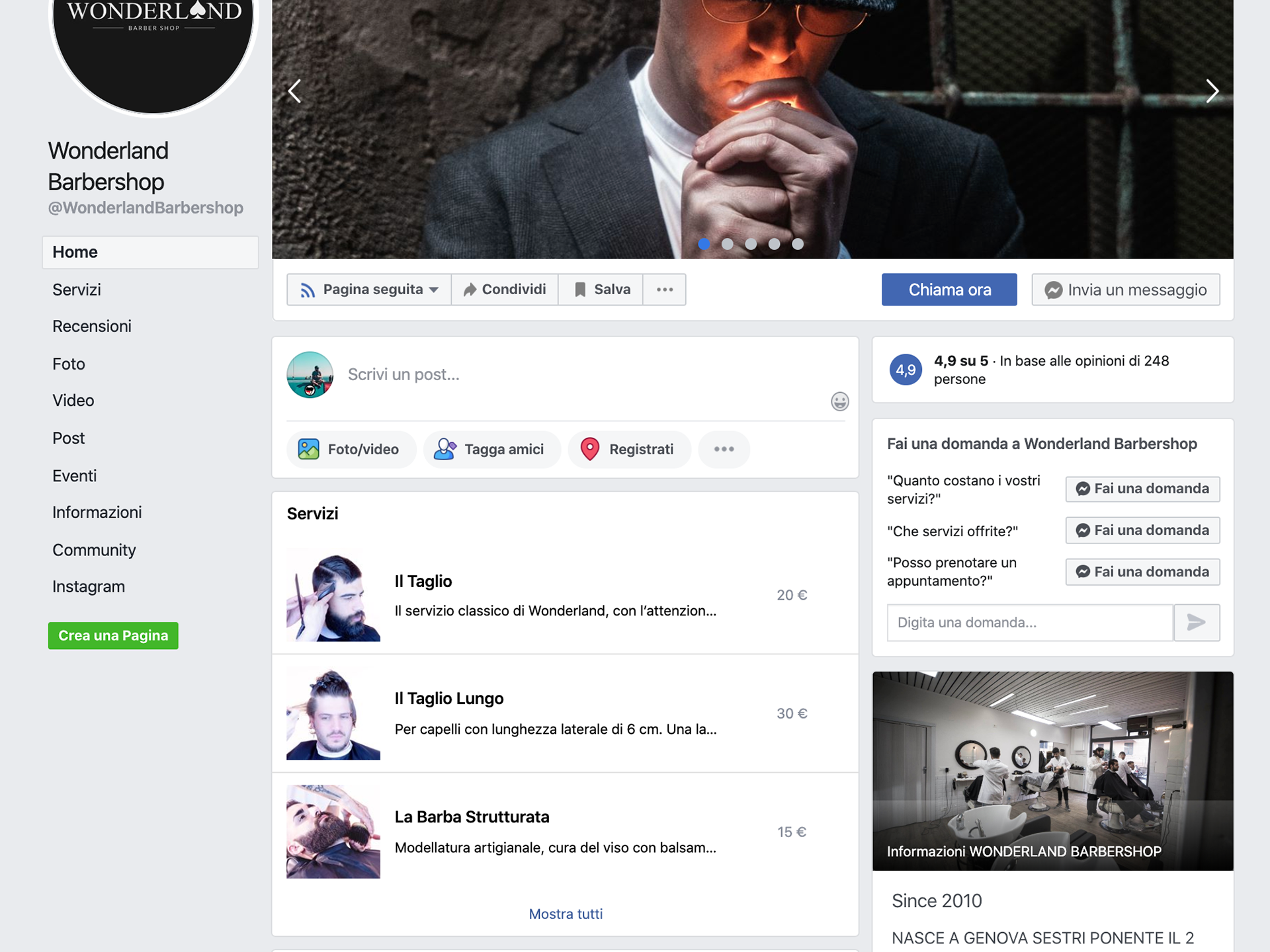Click the Foto/video button

point(351,450)
